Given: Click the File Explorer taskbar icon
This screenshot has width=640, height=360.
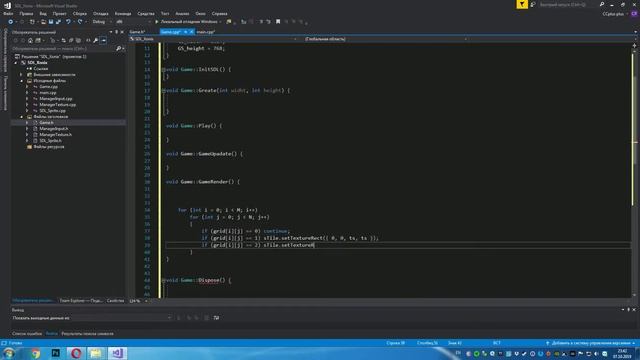Looking at the screenshot, I should [x=96, y=353].
